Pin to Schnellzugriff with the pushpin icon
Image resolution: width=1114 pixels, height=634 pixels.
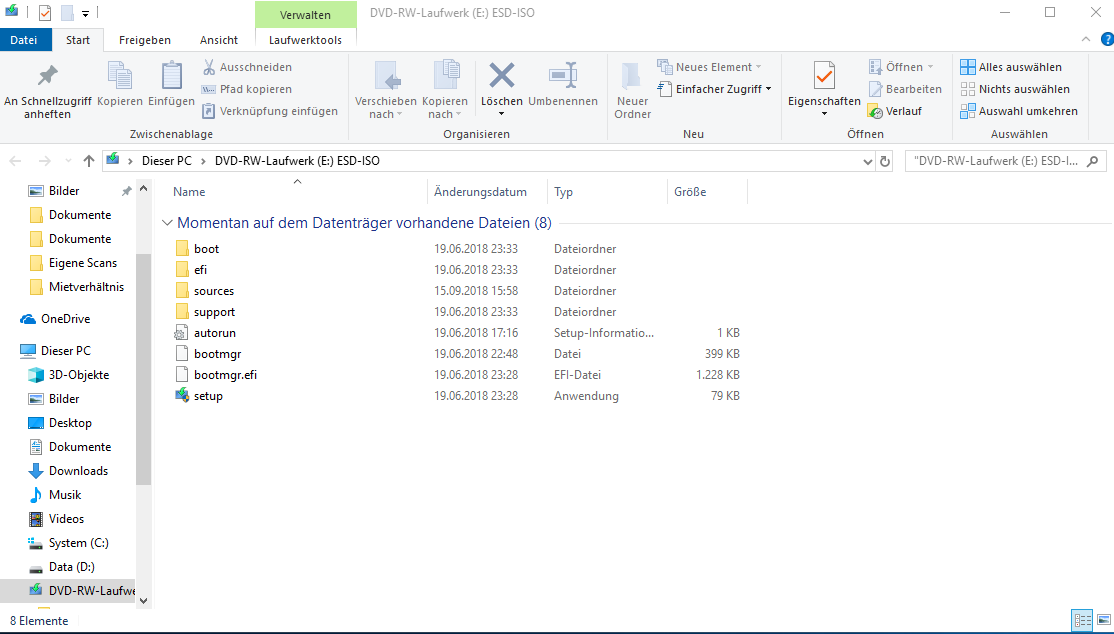point(48,75)
